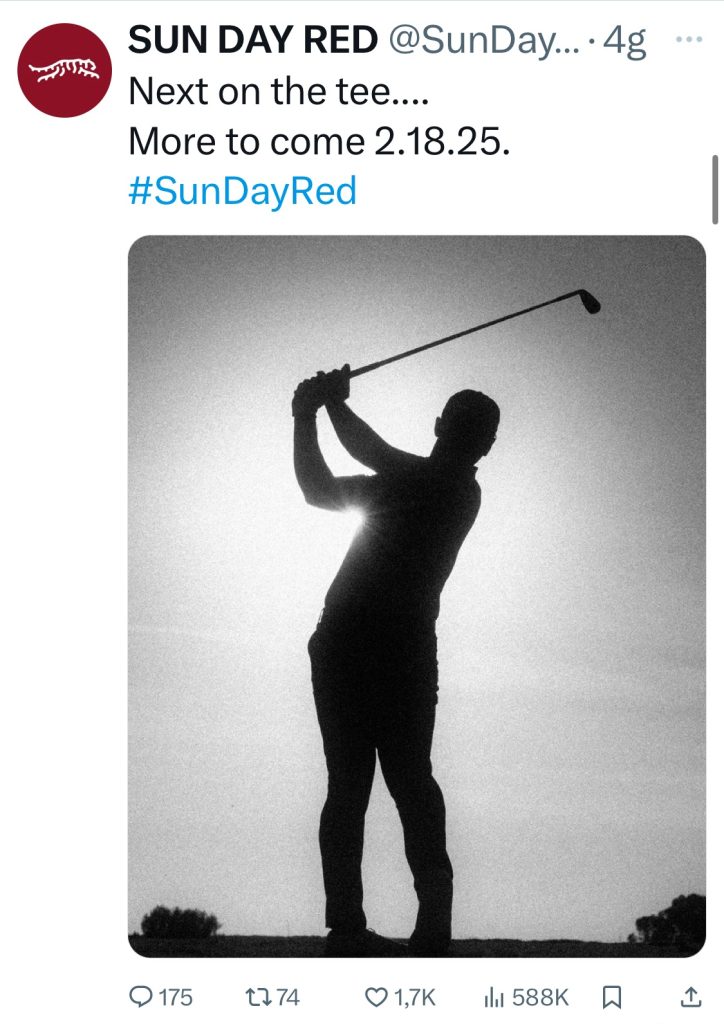Click the 1,7K likes count
Screen dimensions: 724x1024
click(415, 997)
